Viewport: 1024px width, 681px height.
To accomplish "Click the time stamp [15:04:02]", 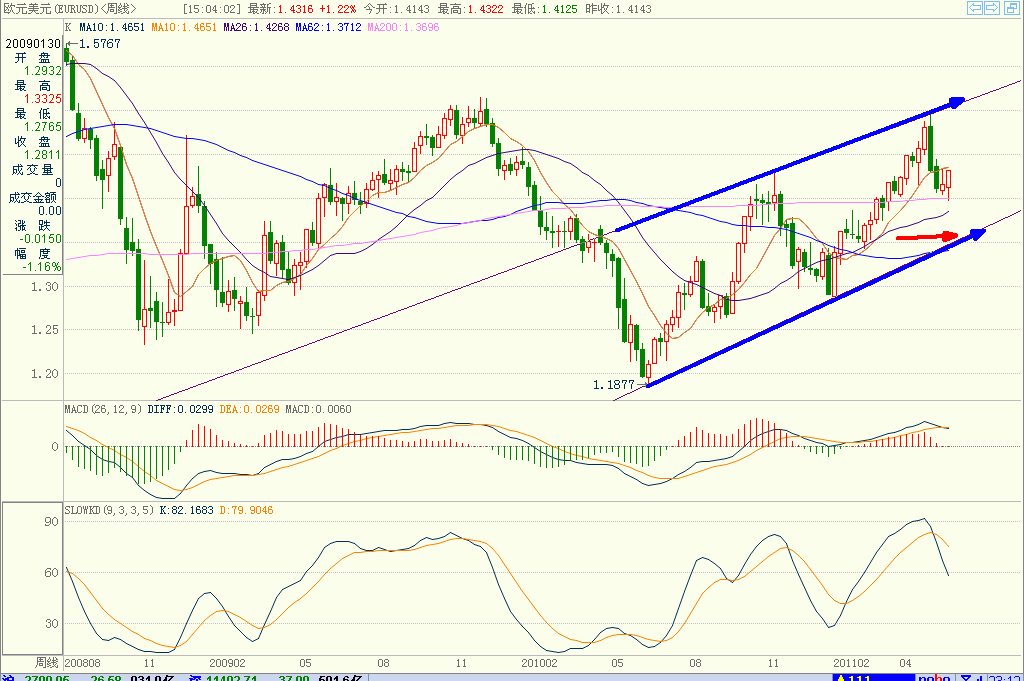I will pos(212,9).
